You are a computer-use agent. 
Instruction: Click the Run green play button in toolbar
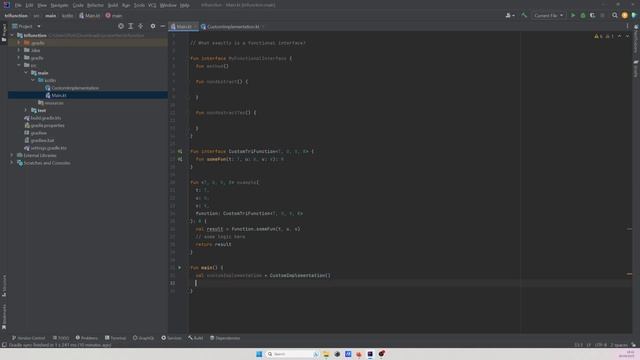click(x=573, y=16)
